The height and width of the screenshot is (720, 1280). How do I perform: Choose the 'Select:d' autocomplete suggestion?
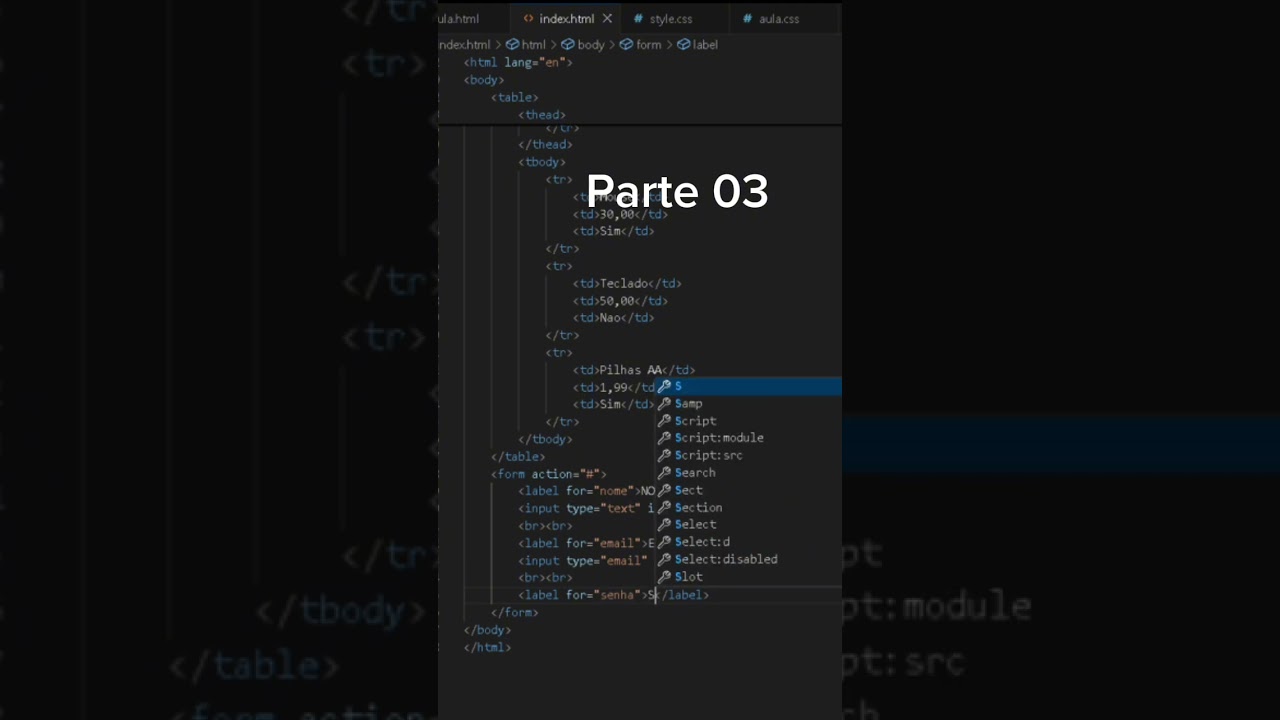click(x=748, y=542)
